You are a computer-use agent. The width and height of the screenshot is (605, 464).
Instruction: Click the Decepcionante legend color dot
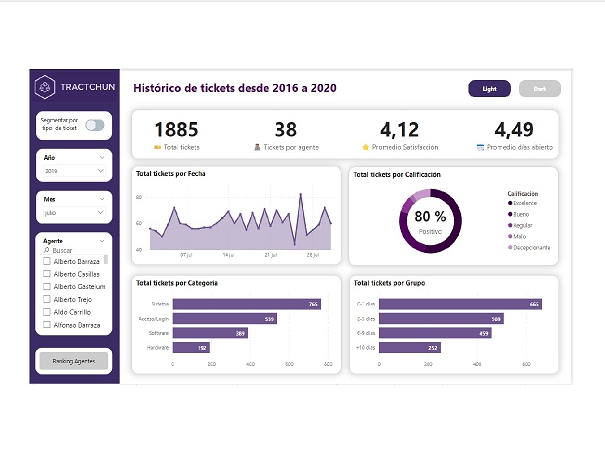pos(510,247)
